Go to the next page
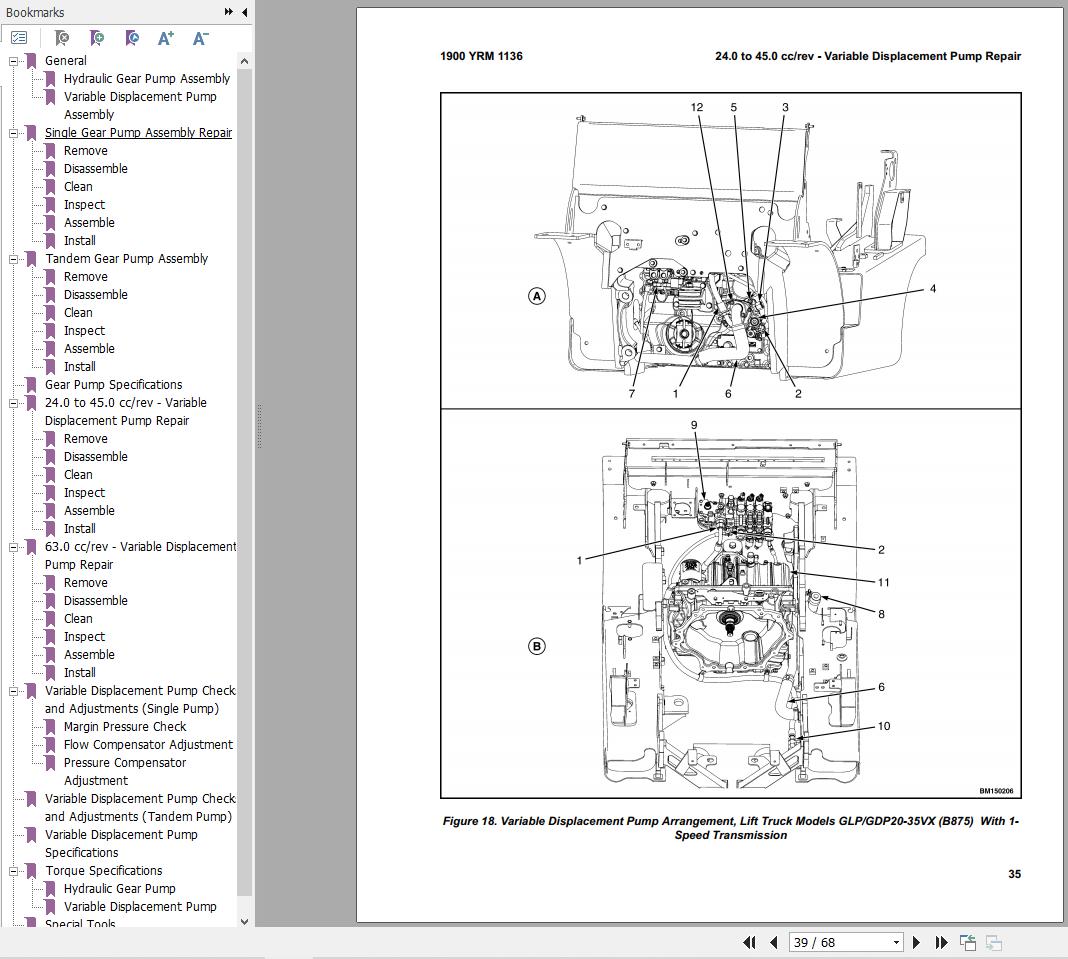This screenshot has width=1068, height=959. [x=916, y=943]
